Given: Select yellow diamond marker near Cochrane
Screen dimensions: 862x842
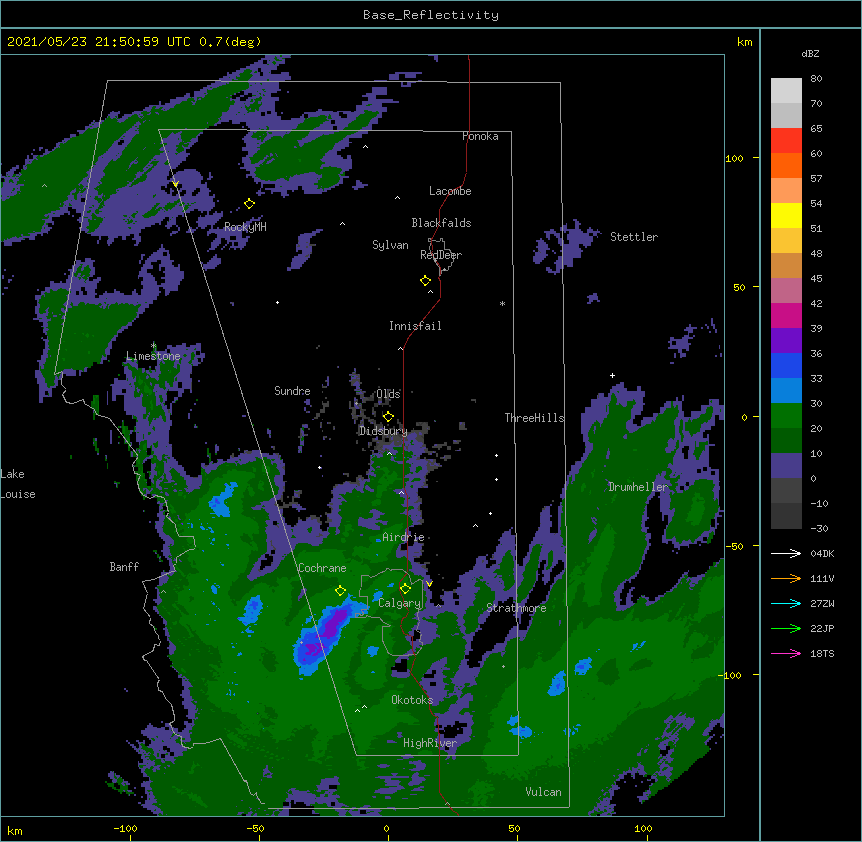Looking at the screenshot, I should pyautogui.click(x=340, y=591).
